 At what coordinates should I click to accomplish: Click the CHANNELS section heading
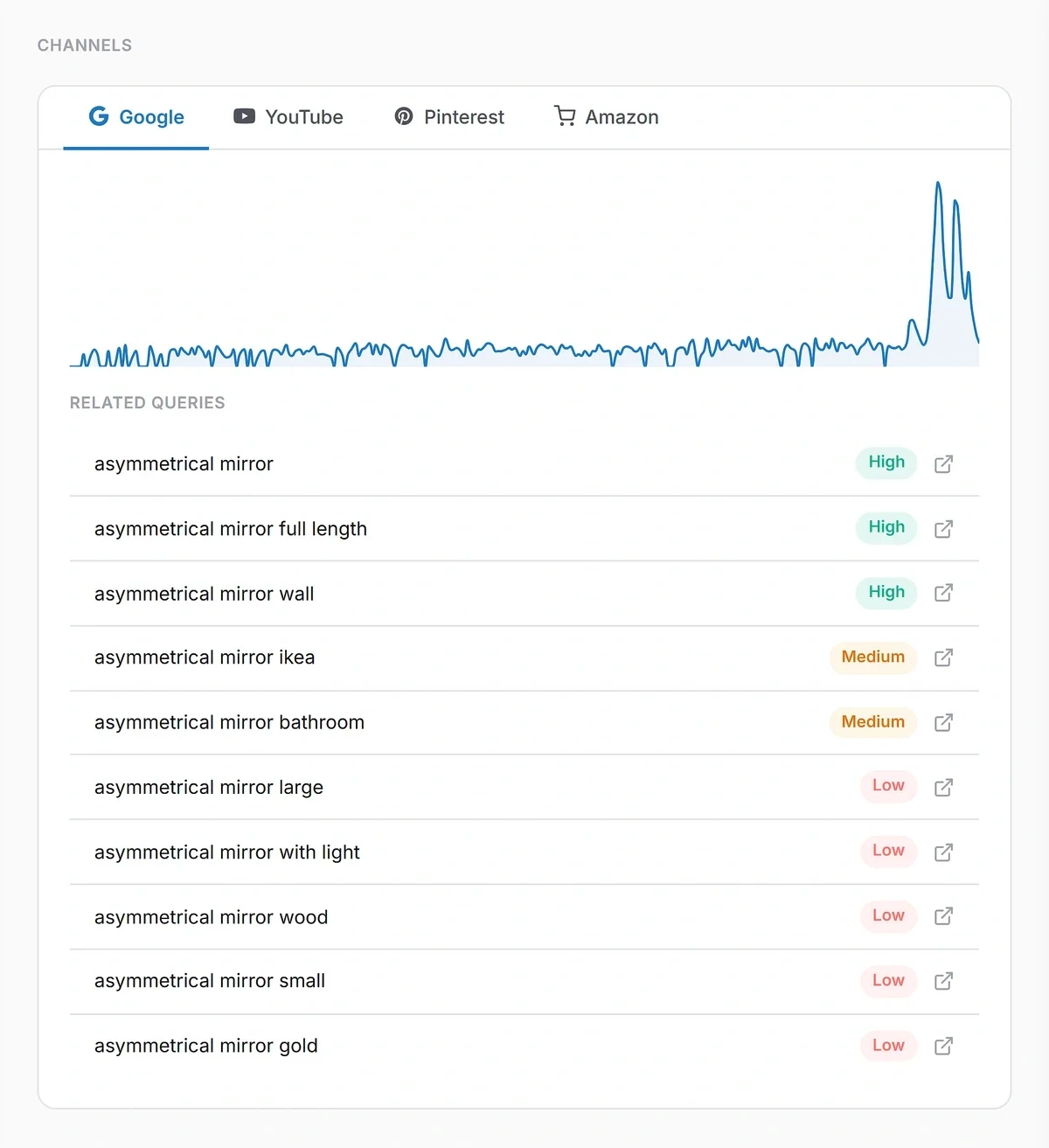pyautogui.click(x=85, y=45)
